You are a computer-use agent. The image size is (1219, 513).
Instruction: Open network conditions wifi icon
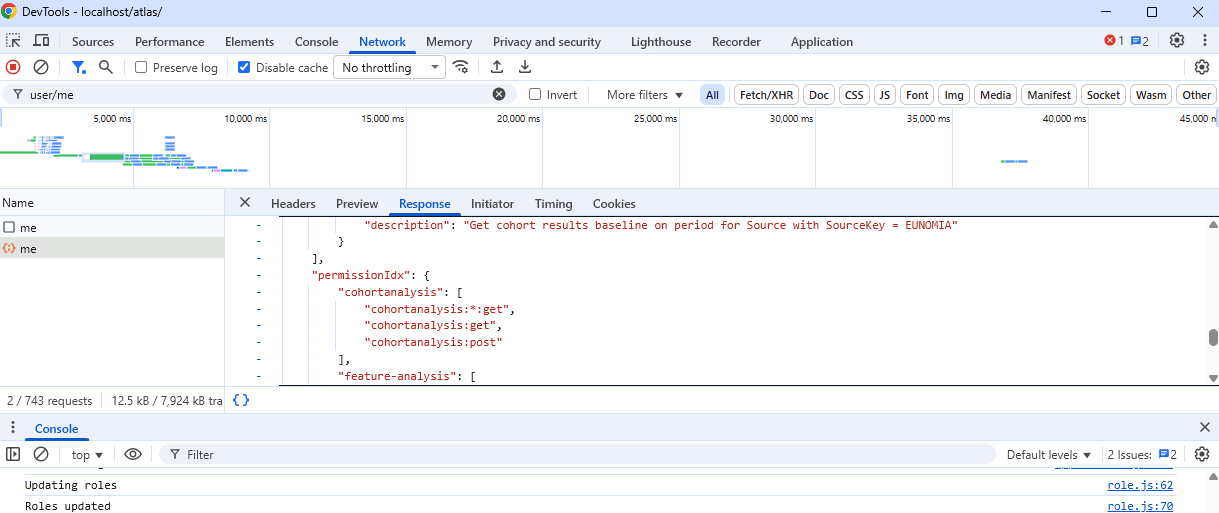461,67
